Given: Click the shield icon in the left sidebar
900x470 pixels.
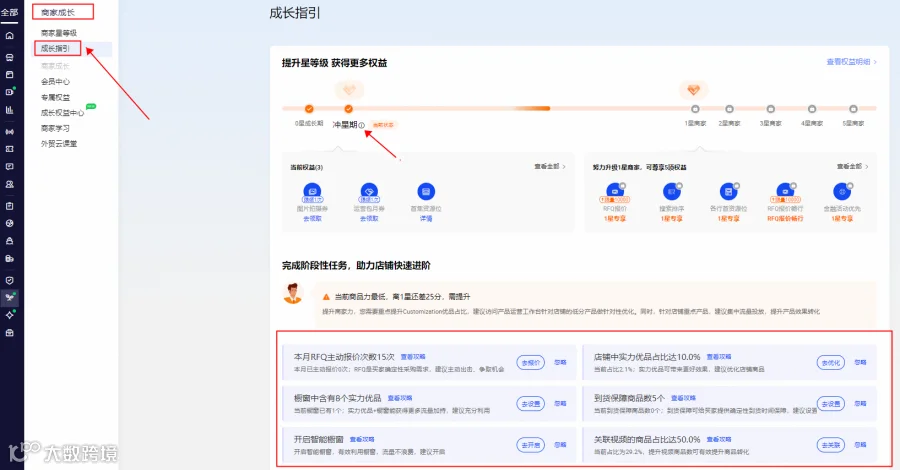Looking at the screenshot, I should 10,280.
